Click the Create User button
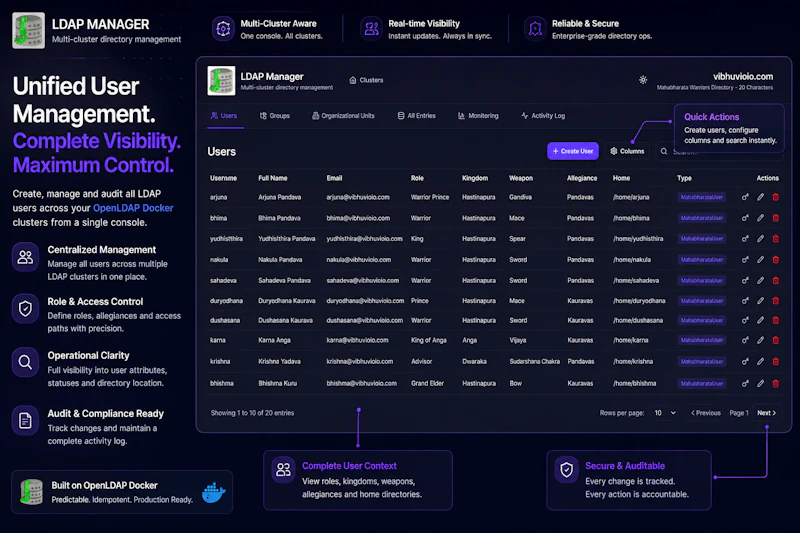The width and height of the screenshot is (800, 533). pyautogui.click(x=572, y=151)
